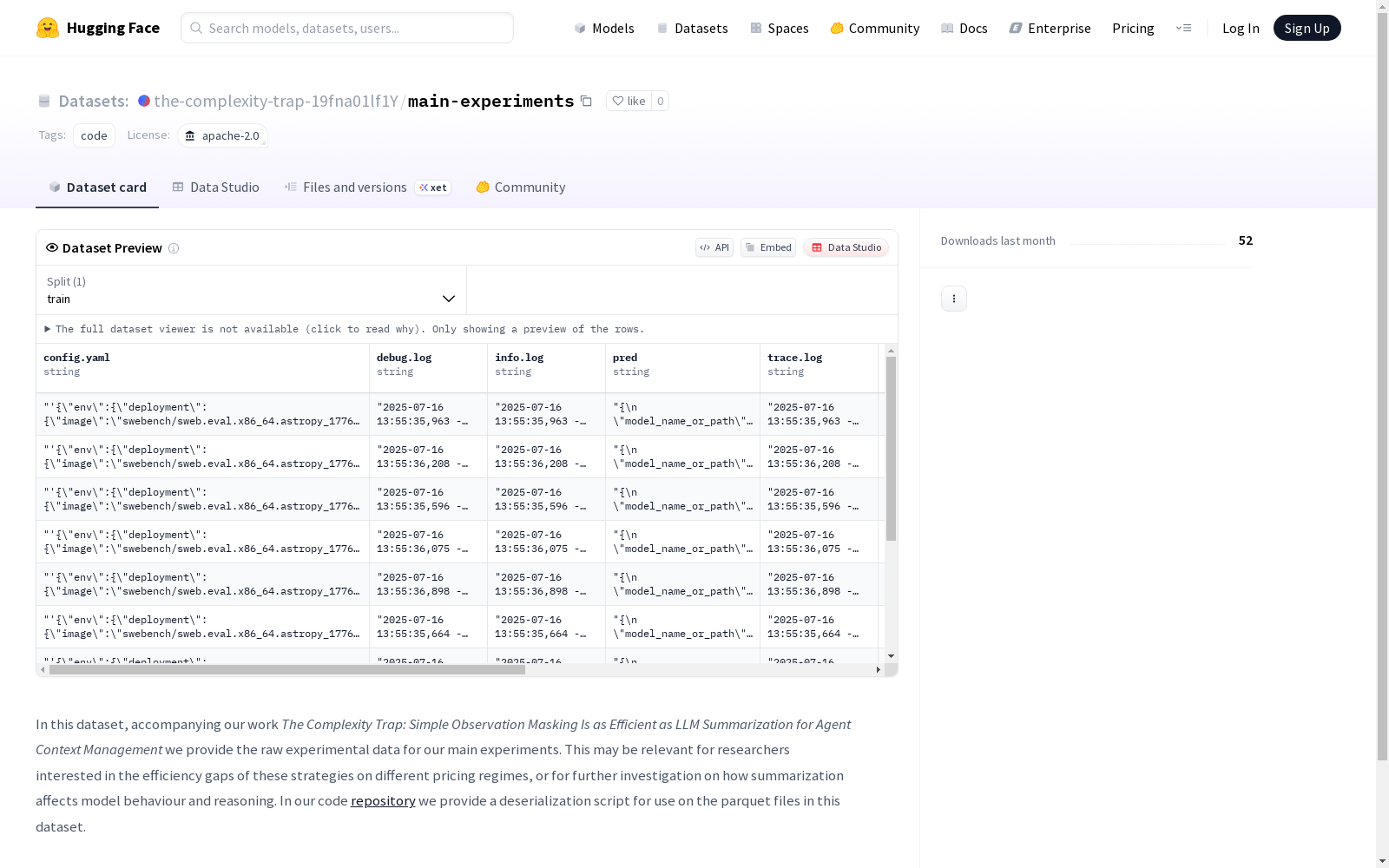
Task: Visit the Enterprise page
Action: [1050, 28]
